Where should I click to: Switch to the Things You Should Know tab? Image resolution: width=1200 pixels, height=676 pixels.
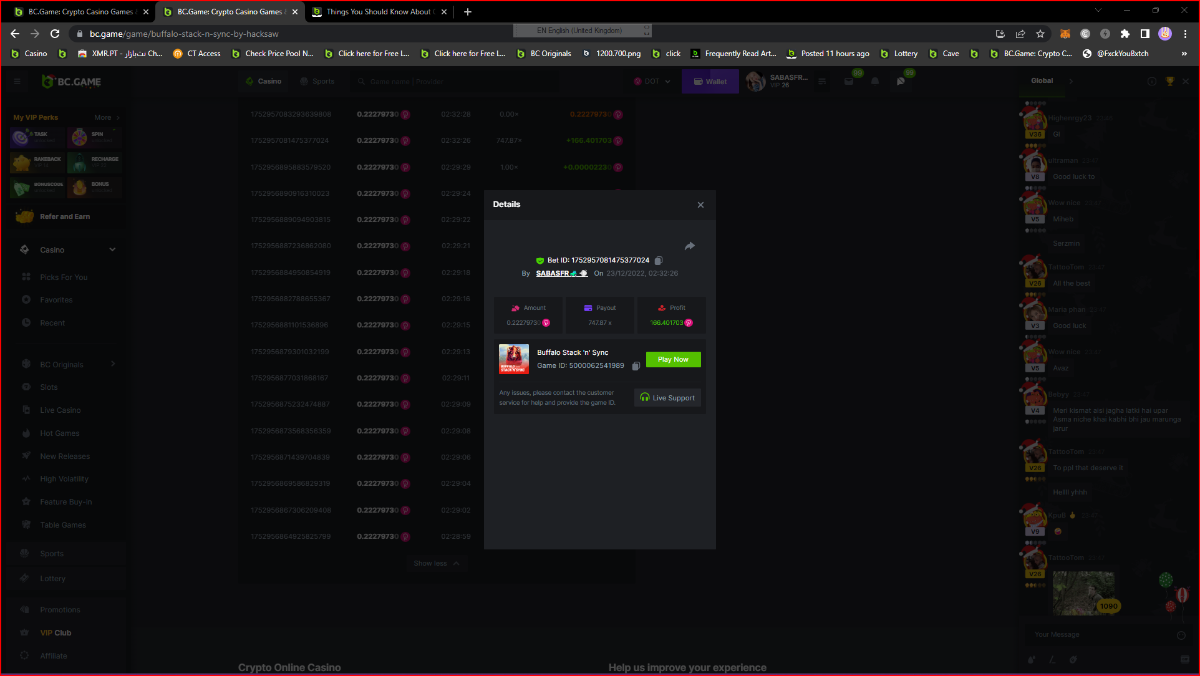pos(378,12)
